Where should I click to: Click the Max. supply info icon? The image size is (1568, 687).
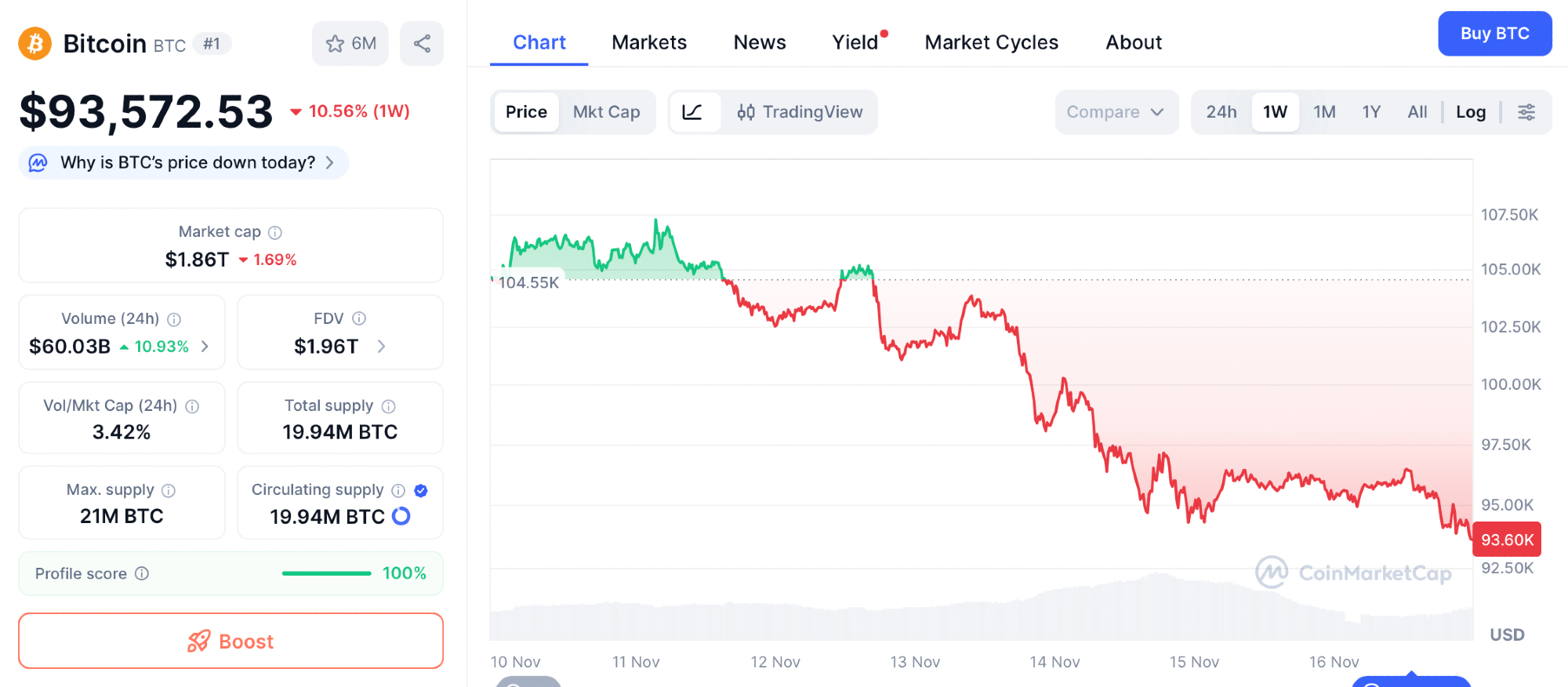coord(169,490)
